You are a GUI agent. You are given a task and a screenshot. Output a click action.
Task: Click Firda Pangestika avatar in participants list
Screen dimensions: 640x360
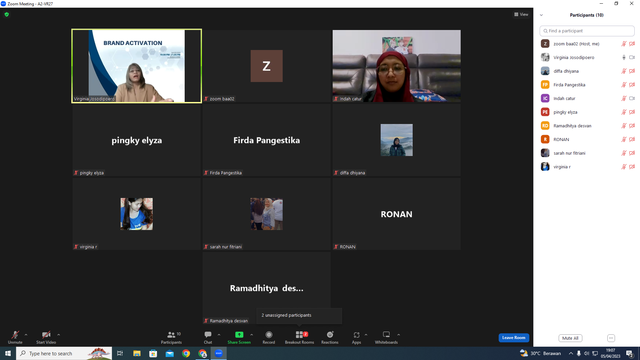pos(545,84)
